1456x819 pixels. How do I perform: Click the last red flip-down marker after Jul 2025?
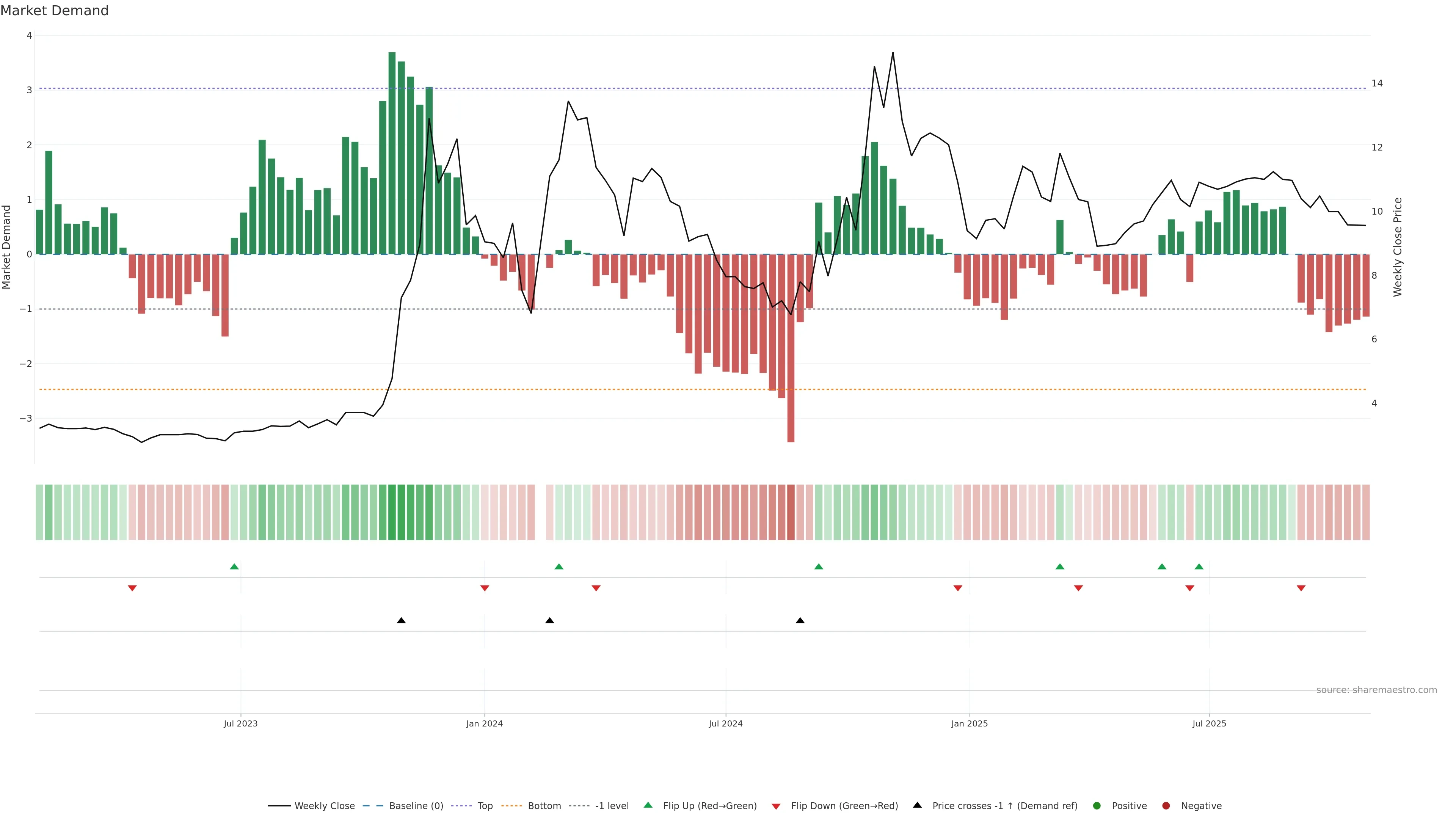pos(1301,588)
